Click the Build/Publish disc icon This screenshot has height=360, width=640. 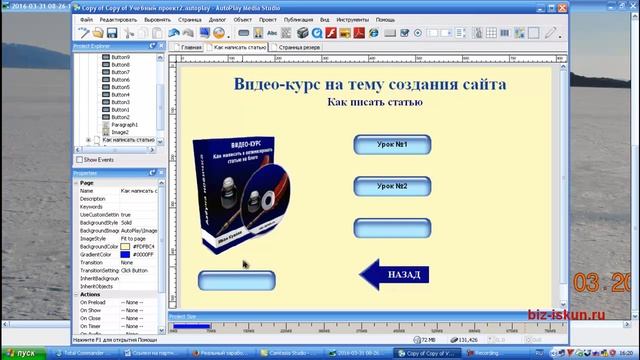[219, 33]
